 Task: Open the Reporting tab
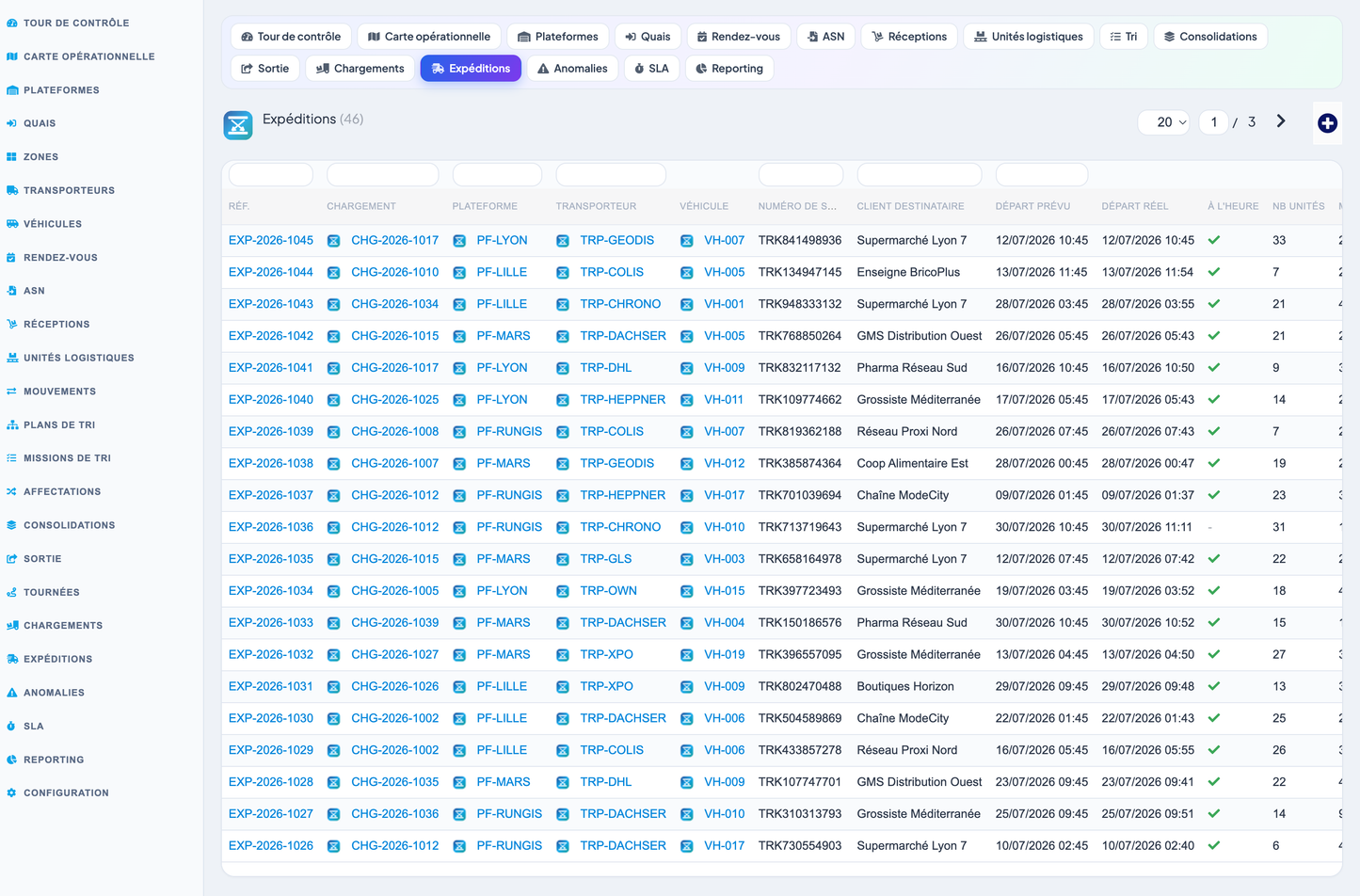729,69
